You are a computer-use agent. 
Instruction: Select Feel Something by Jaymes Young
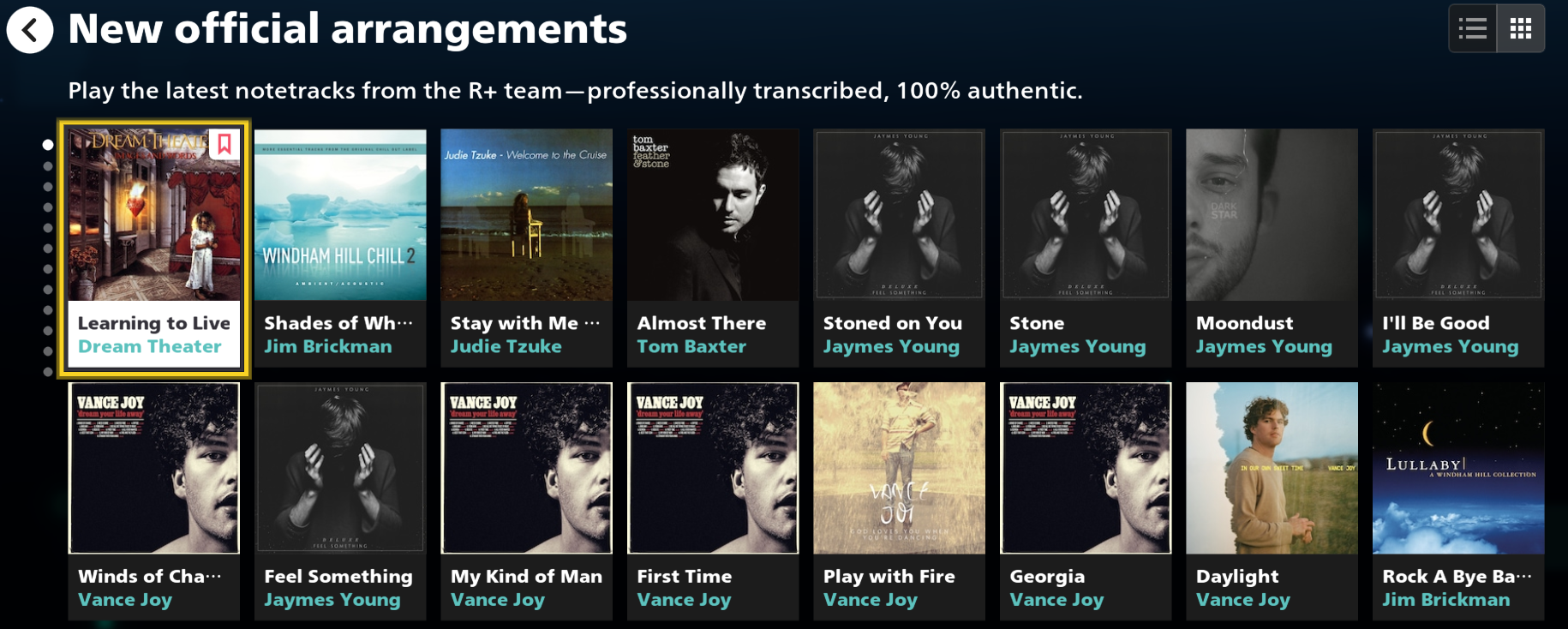click(x=340, y=501)
